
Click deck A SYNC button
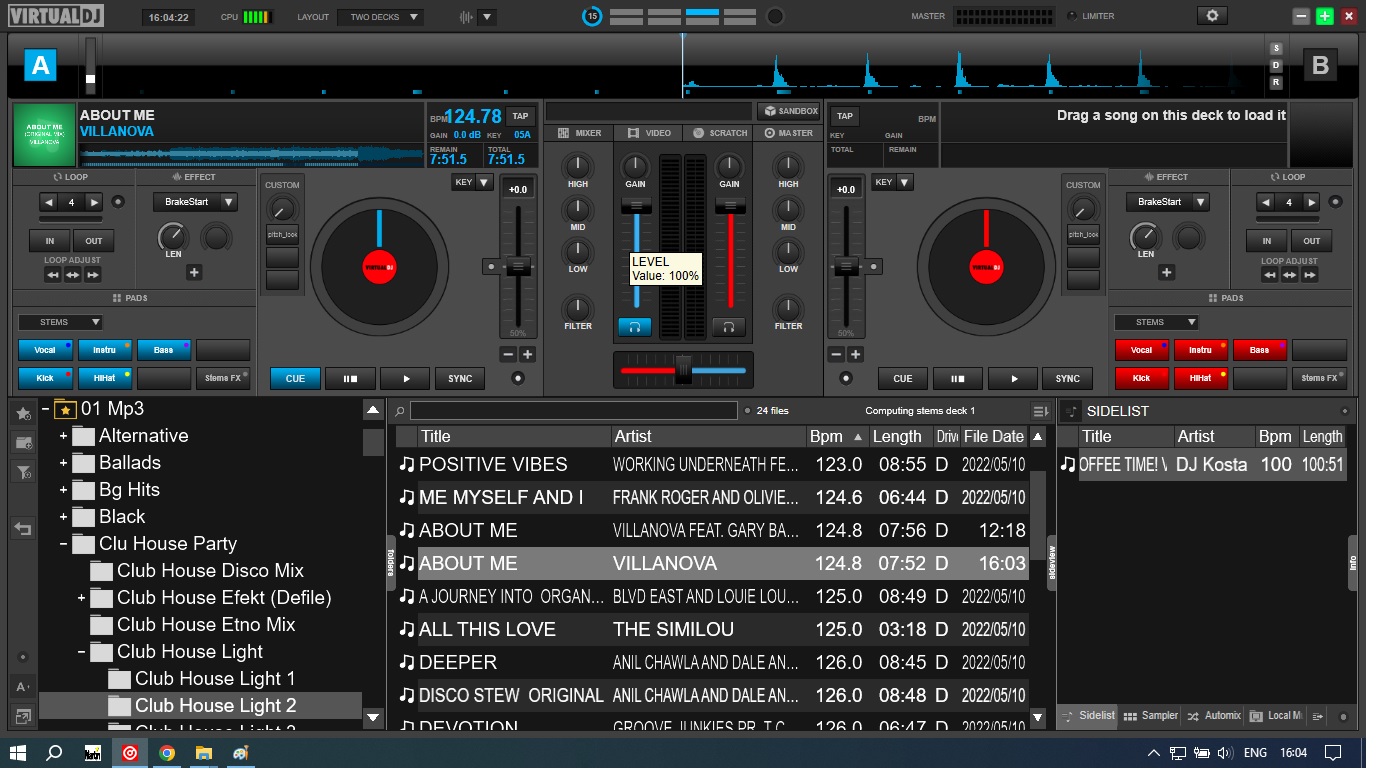click(x=460, y=379)
